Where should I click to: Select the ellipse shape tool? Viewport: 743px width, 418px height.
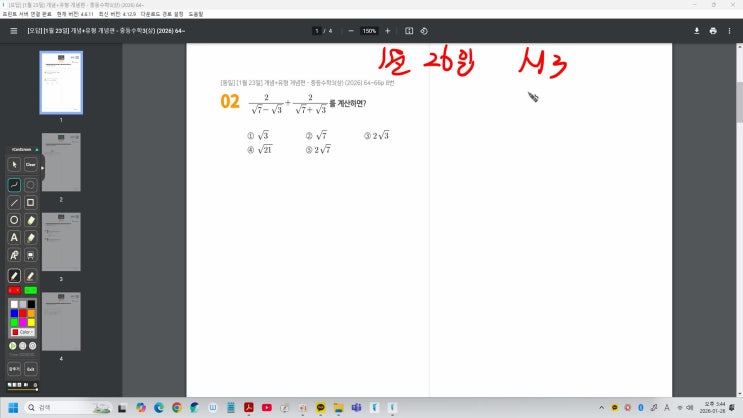click(x=15, y=220)
